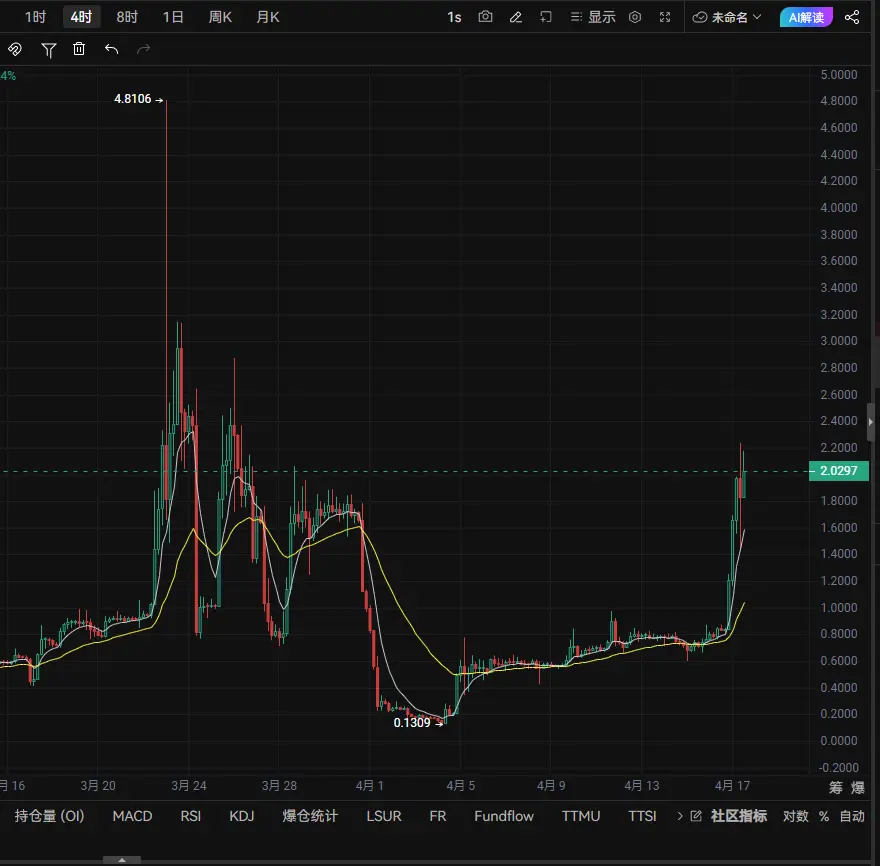
Task: Toggle the MACD indicator
Action: 132,815
